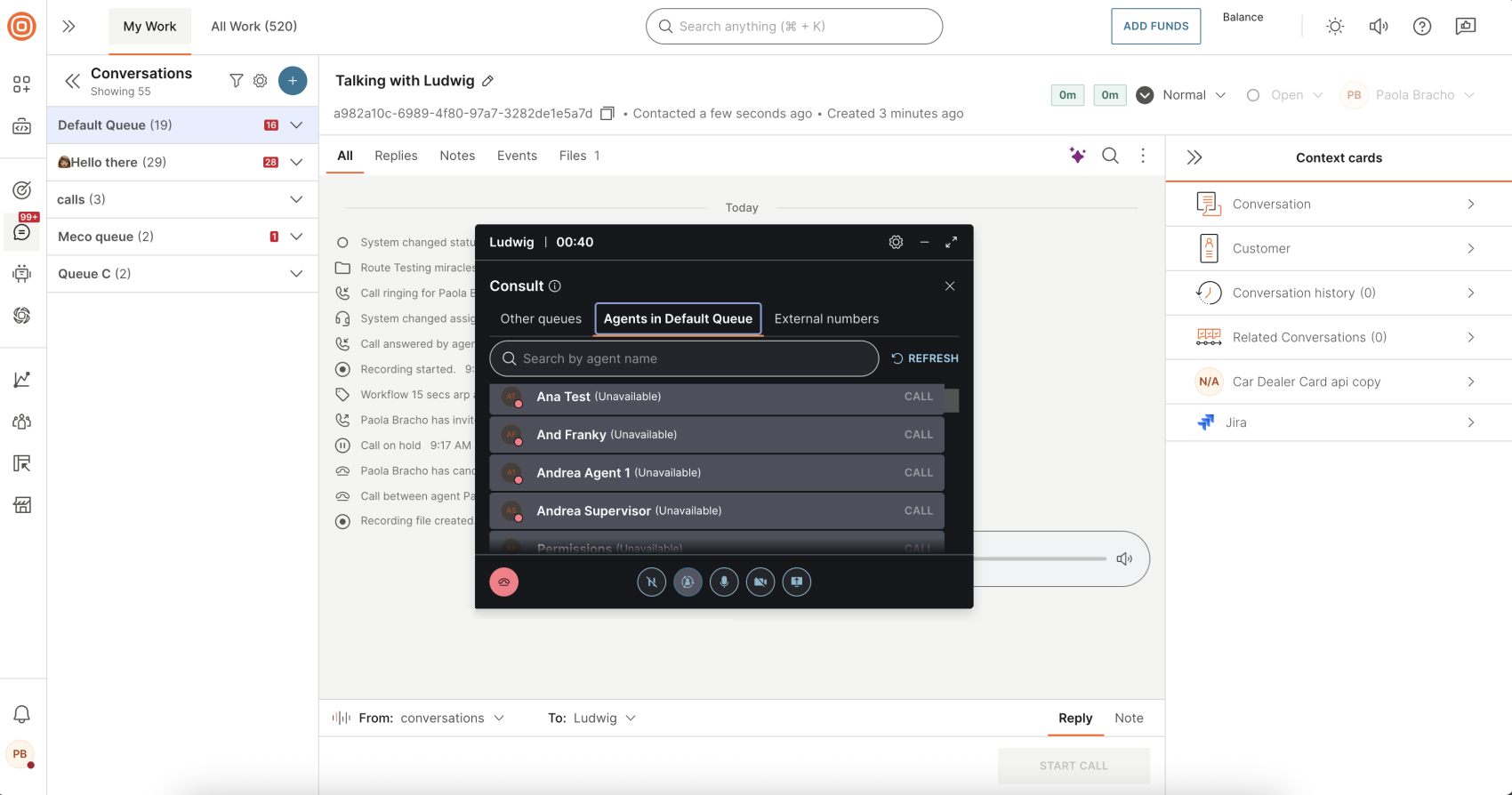Screen dimensions: 1512x795
Task: Click the recording audio volume slider
Action: click(1041, 558)
